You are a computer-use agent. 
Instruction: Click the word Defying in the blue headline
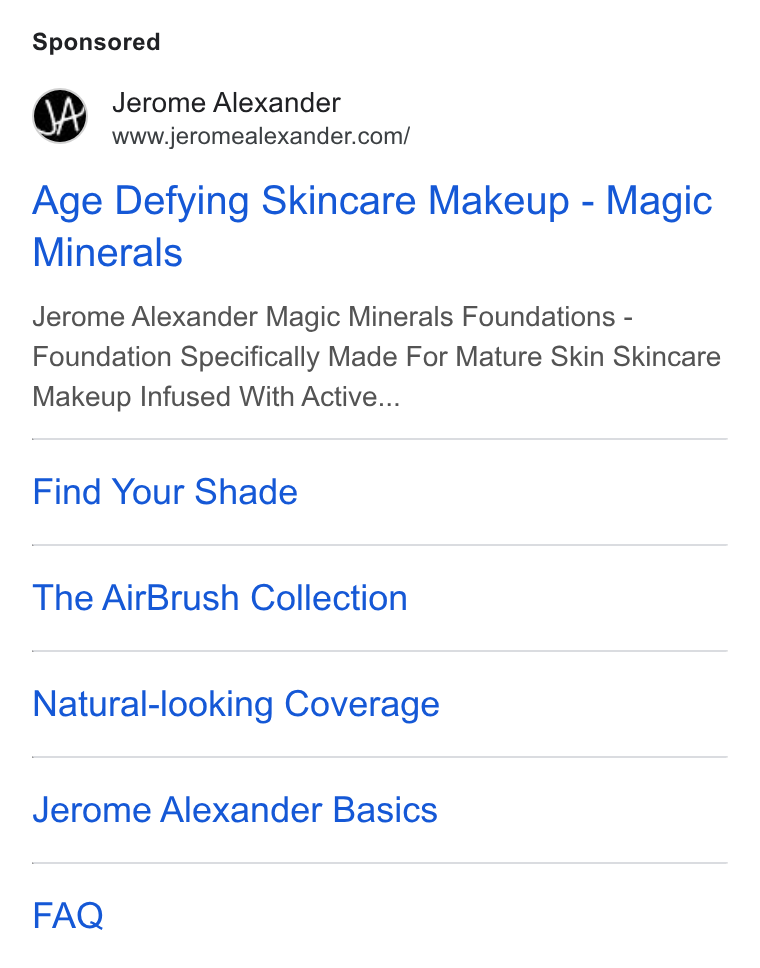pyautogui.click(x=182, y=202)
